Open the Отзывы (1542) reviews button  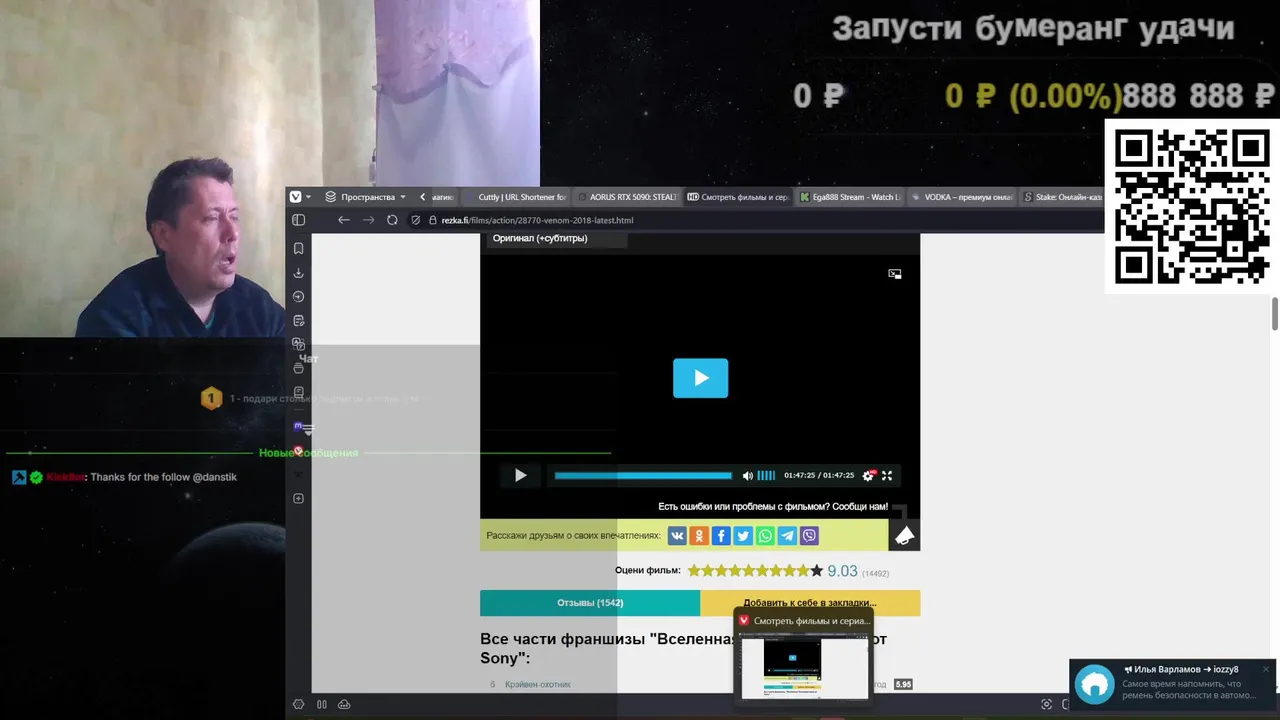(x=590, y=603)
